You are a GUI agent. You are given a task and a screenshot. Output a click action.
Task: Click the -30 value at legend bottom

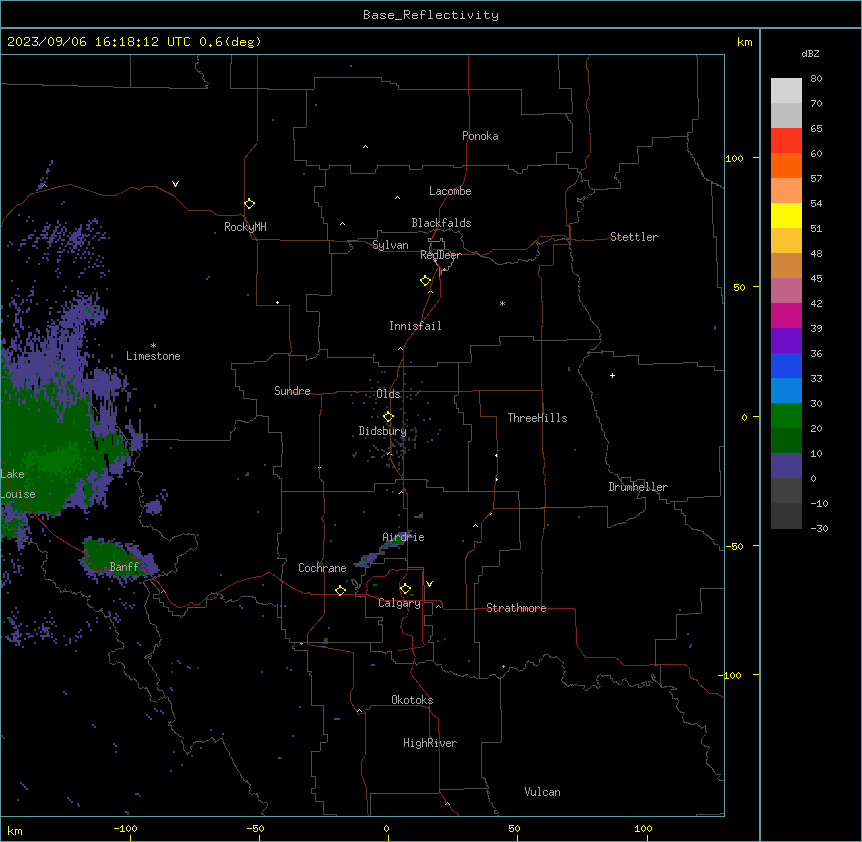point(819,528)
